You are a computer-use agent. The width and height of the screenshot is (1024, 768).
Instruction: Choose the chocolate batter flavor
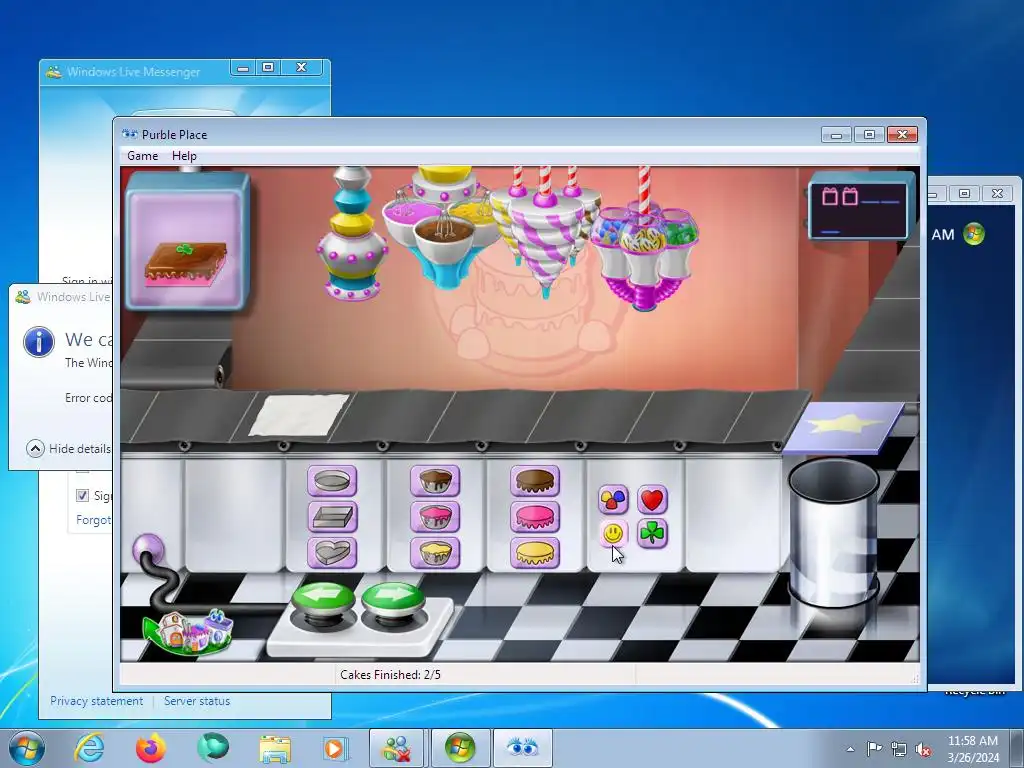point(435,481)
